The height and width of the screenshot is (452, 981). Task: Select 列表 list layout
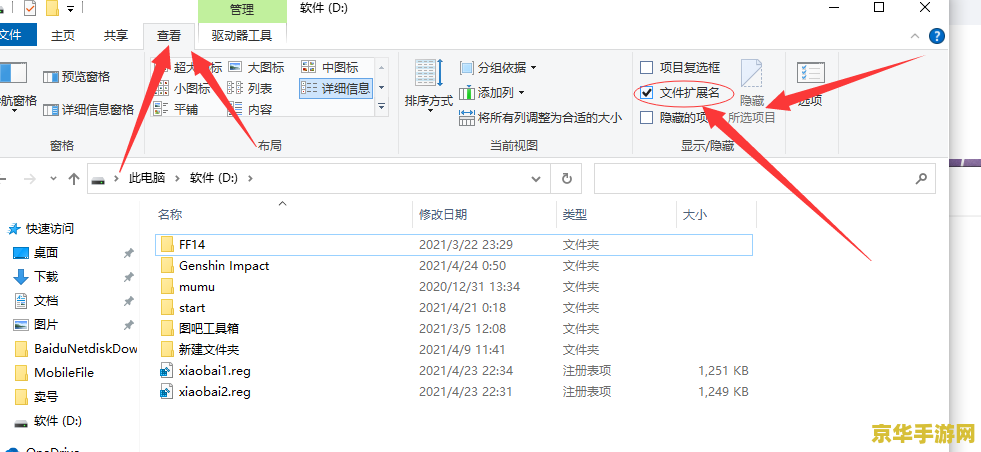[x=249, y=88]
